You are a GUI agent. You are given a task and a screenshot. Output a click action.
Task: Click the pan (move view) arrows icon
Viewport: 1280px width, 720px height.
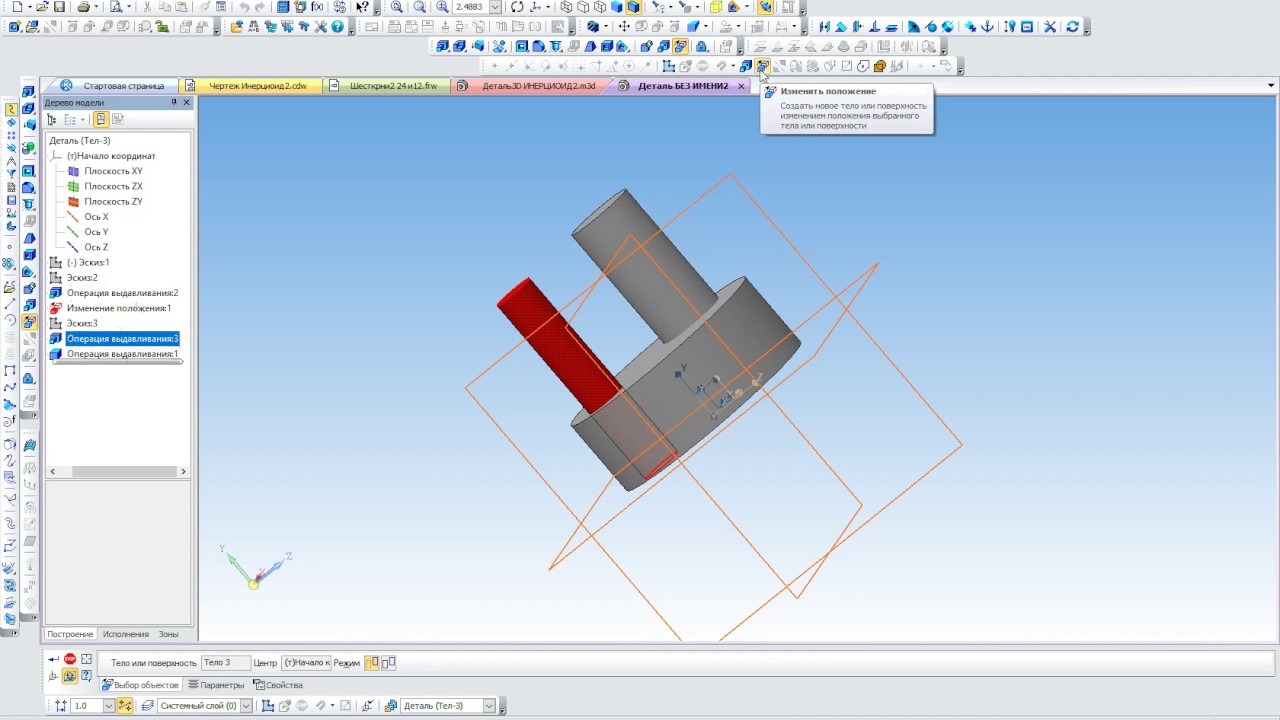pyautogui.click(x=624, y=26)
